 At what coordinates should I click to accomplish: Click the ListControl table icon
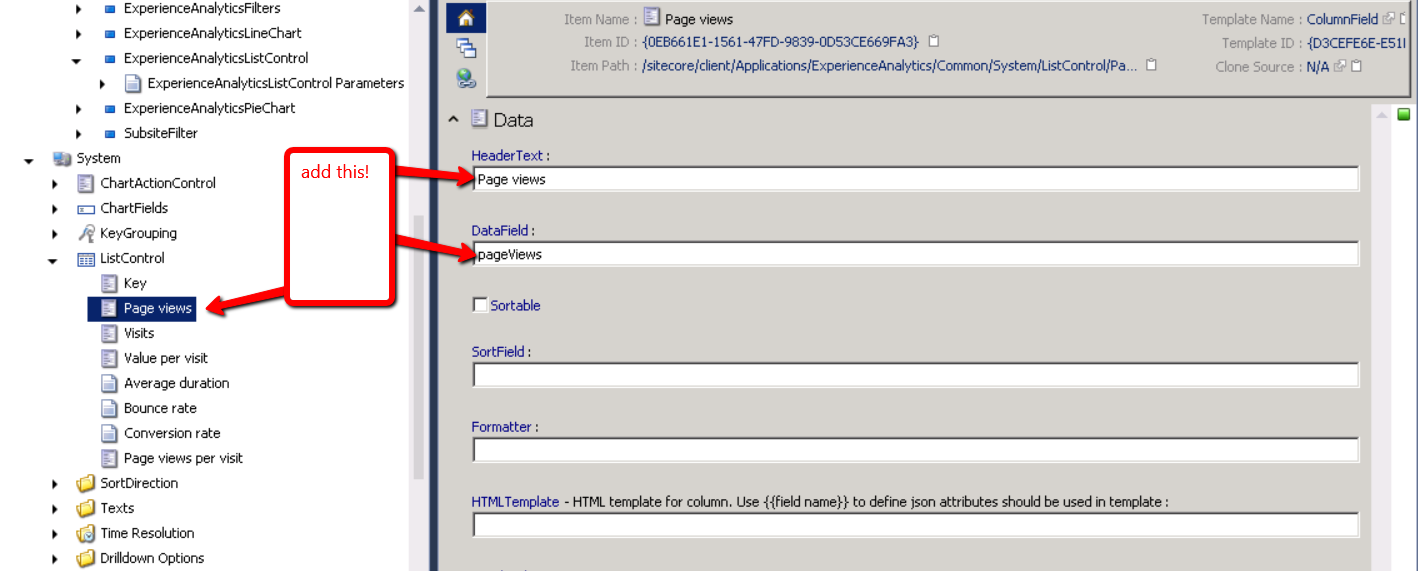pos(86,258)
